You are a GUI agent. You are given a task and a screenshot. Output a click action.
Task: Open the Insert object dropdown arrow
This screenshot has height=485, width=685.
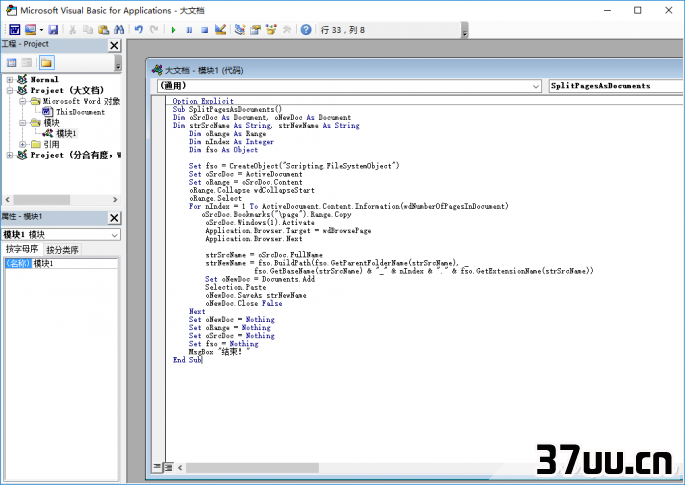tap(41, 30)
